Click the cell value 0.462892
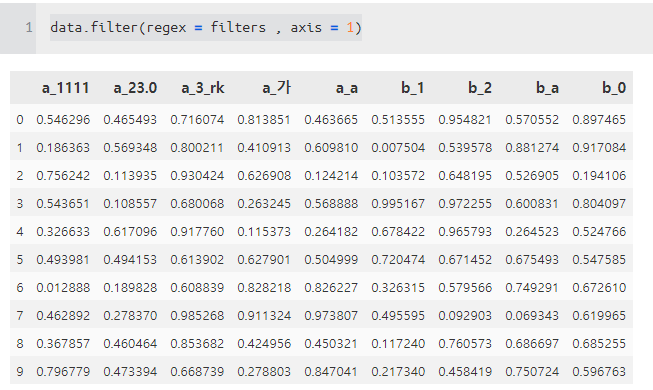Viewport: 653px width, 390px height. pyautogui.click(x=63, y=315)
